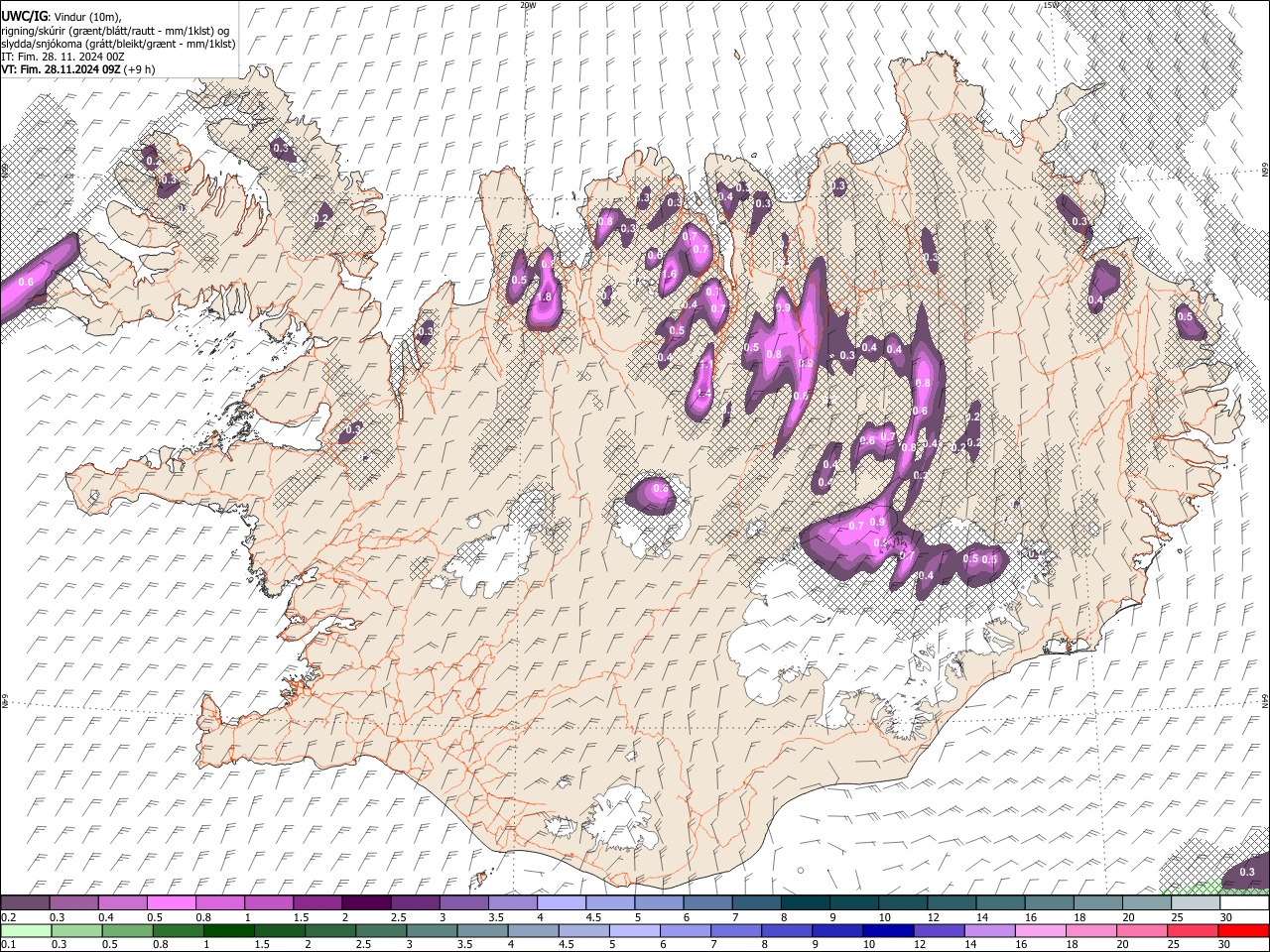1270x952 pixels.
Task: Select the 0.5 green swatch in bottom legend row
Action: point(127,930)
